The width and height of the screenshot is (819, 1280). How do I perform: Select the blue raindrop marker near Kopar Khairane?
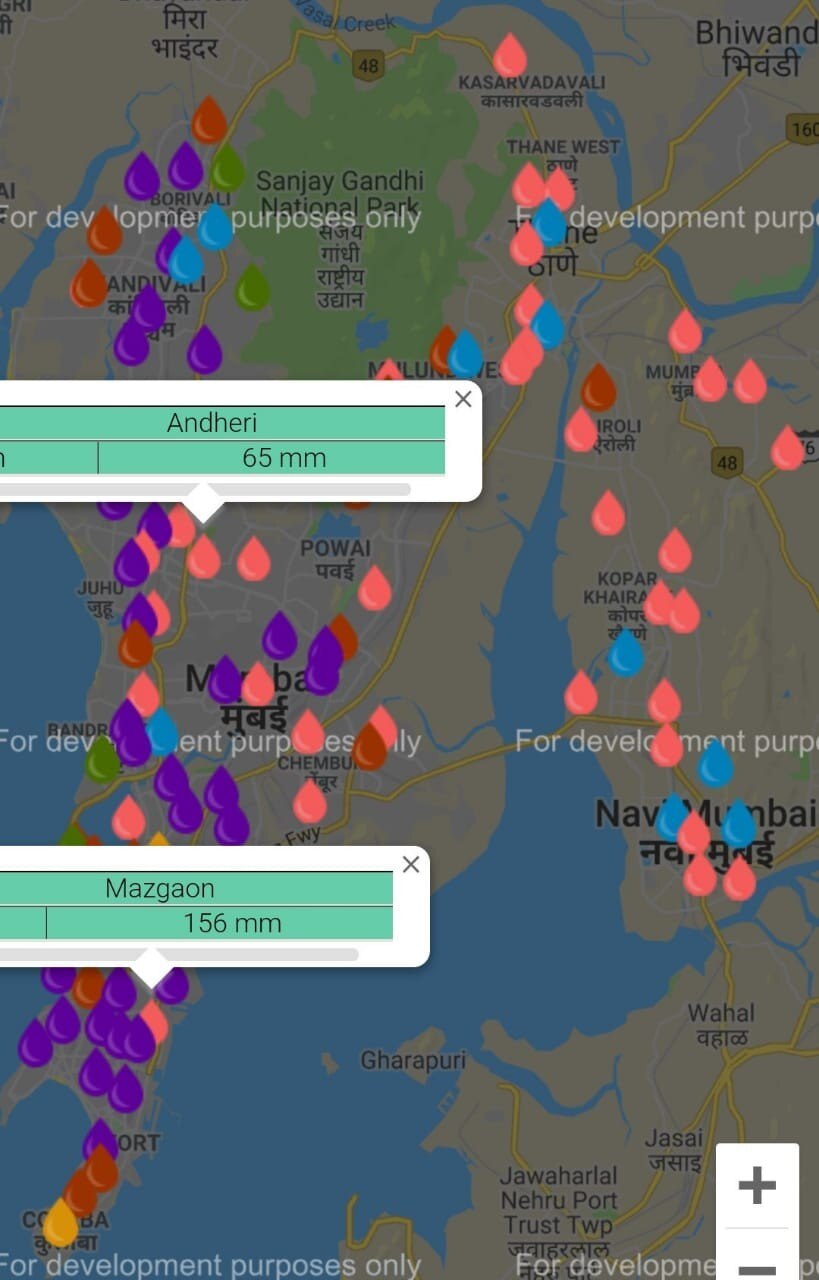point(627,654)
